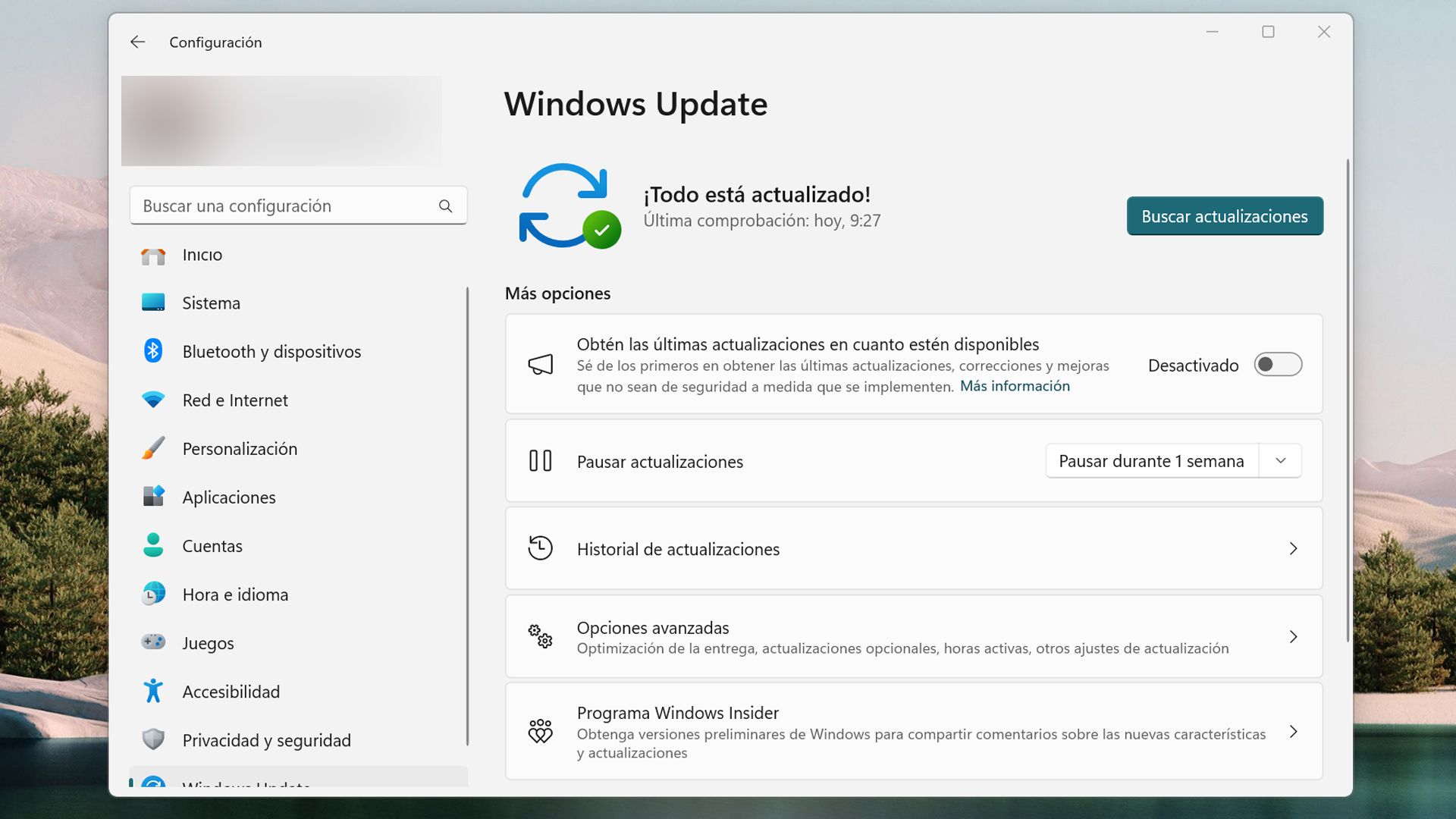Click the Más opciones heading
Viewport: 1456px width, 819px height.
[557, 293]
